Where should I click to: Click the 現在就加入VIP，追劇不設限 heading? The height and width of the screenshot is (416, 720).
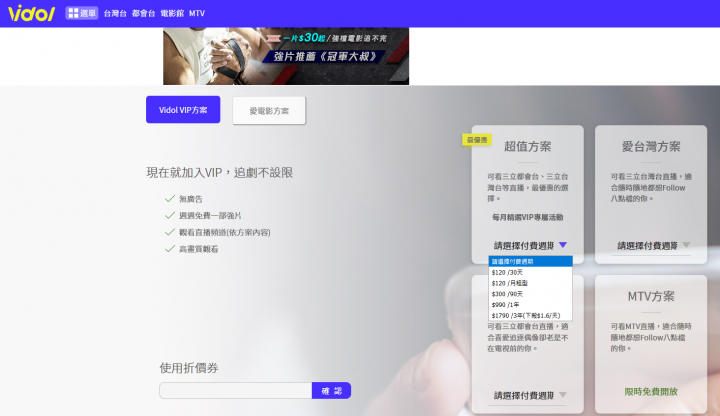pyautogui.click(x=219, y=173)
